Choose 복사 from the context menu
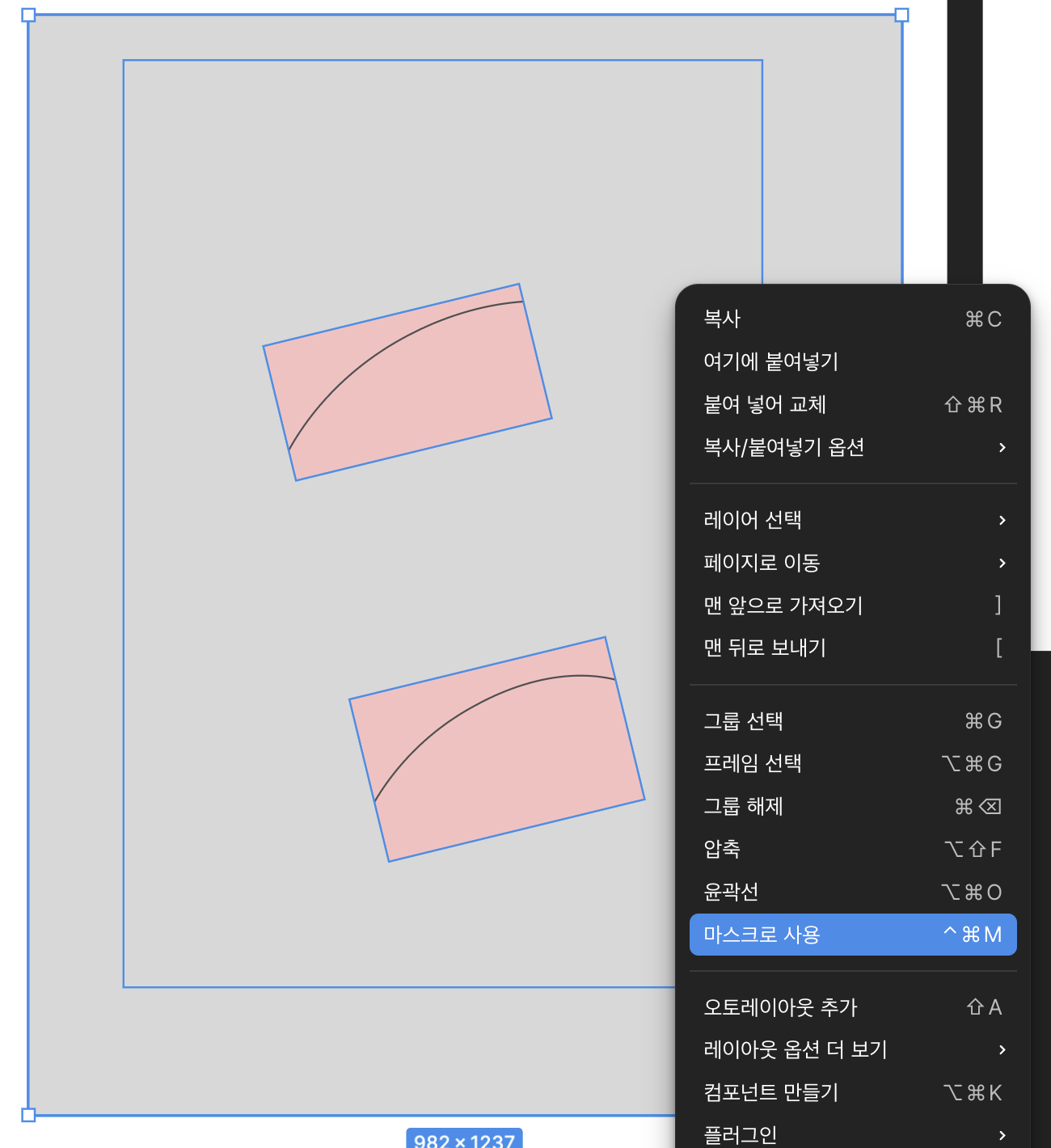The image size is (1051, 1148). tap(853, 319)
